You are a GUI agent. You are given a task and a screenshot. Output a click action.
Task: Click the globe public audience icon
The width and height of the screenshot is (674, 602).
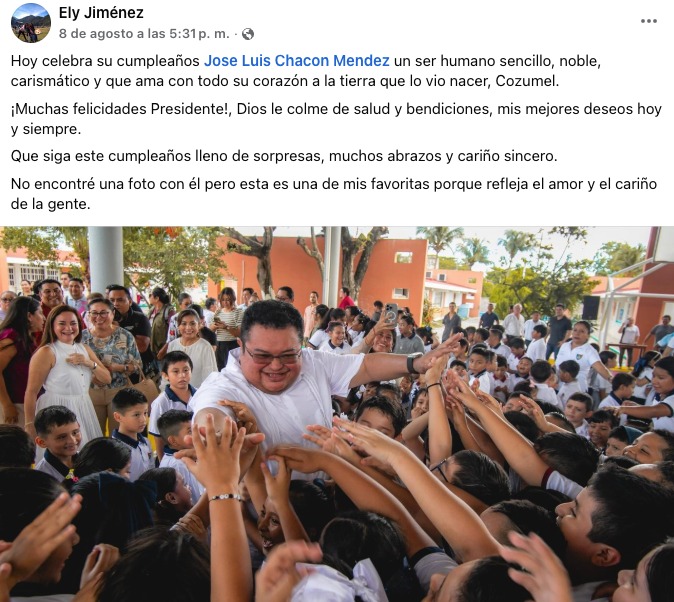[248, 34]
